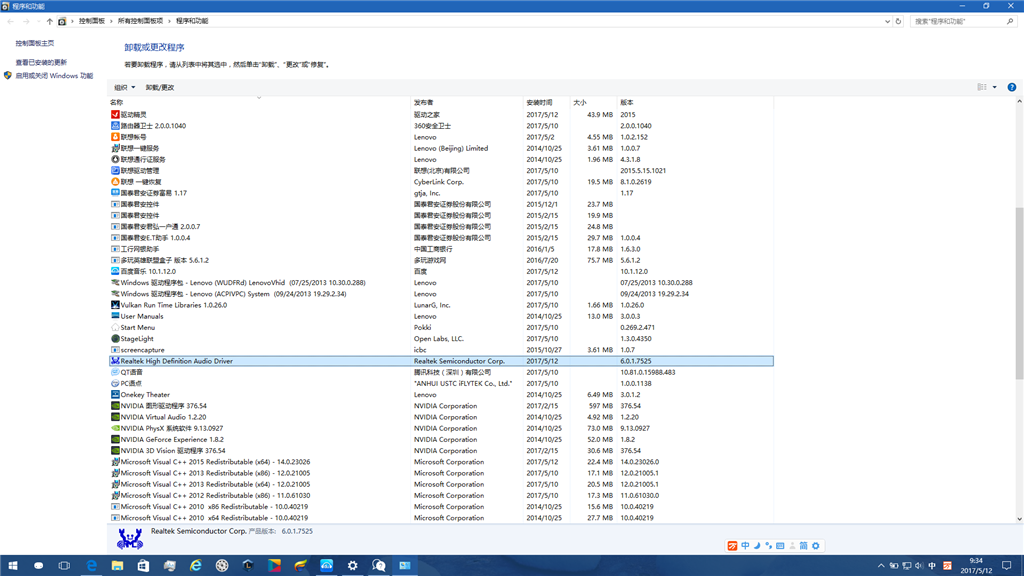Image resolution: width=1024 pixels, height=576 pixels.
Task: Click the large Realtek crab logo in details pane
Action: coord(130,539)
